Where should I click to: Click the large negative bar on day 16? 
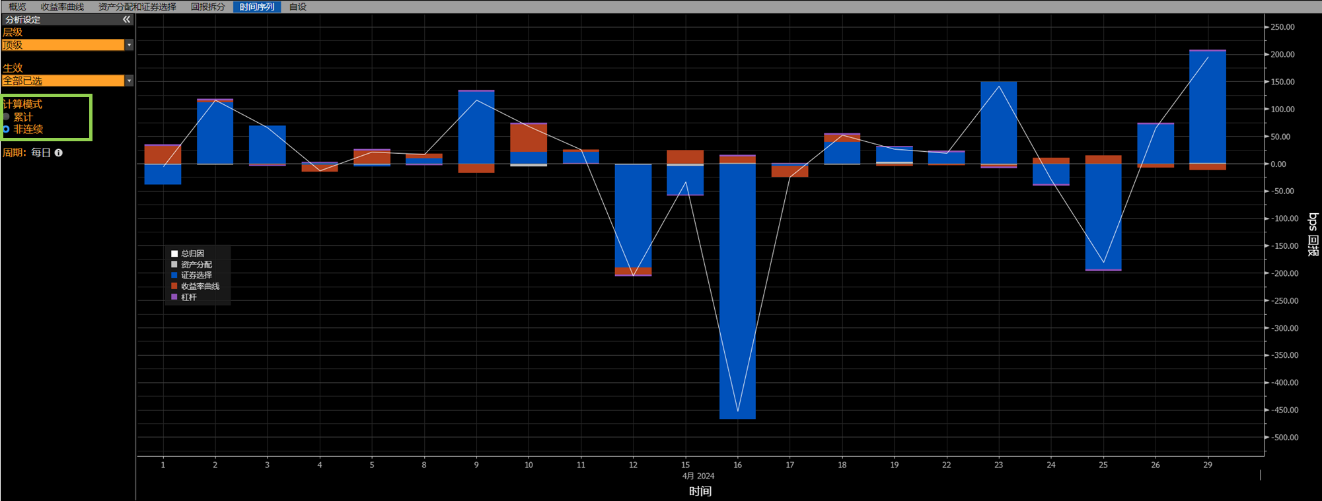pyautogui.click(x=738, y=291)
